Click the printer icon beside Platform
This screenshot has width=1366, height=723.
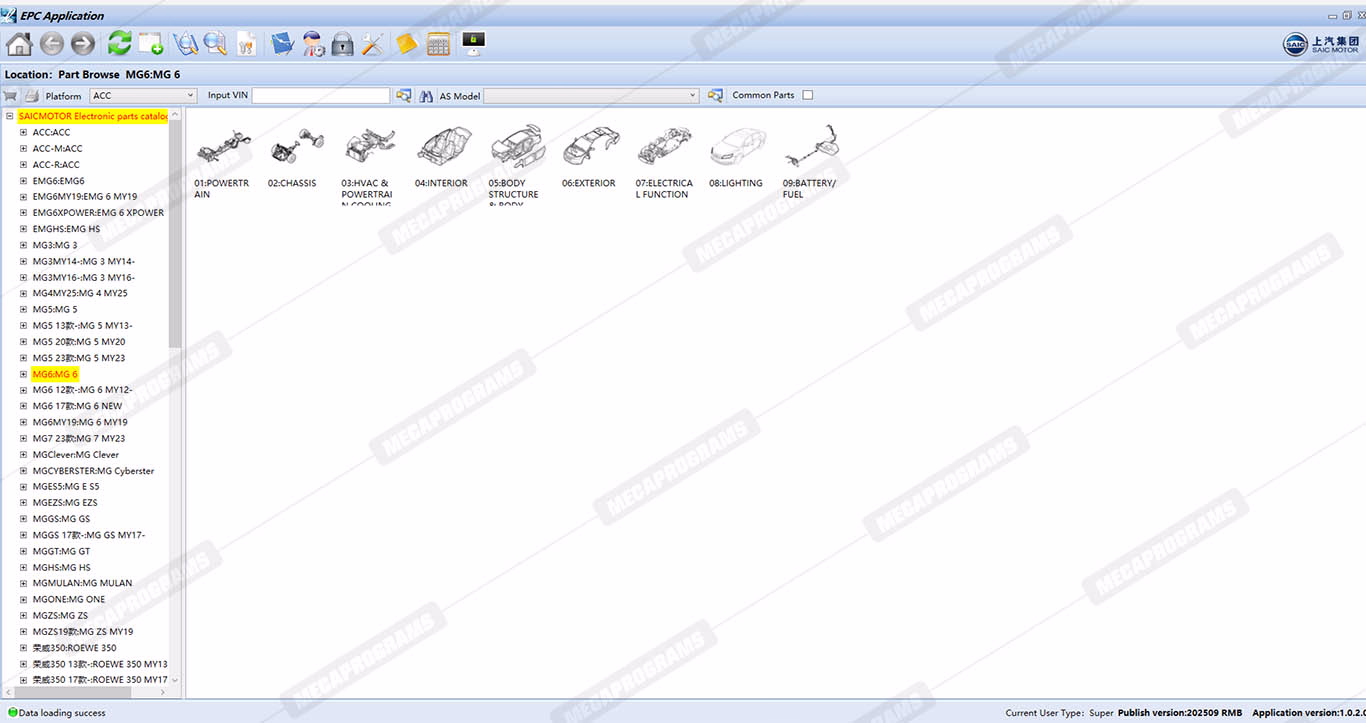pyautogui.click(x=32, y=96)
